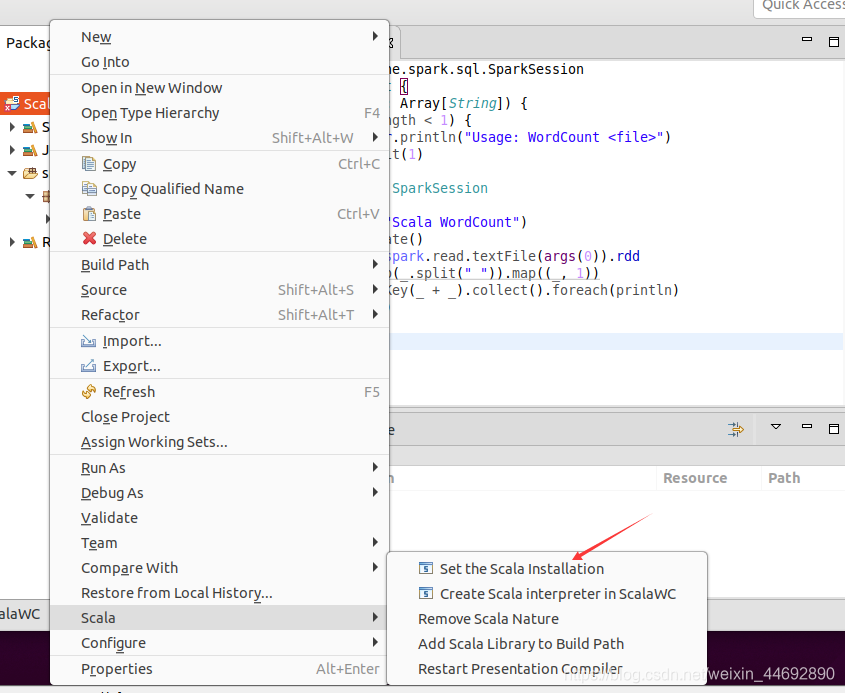
Task: Click the Refresh arrows icon
Action: pos(89,392)
